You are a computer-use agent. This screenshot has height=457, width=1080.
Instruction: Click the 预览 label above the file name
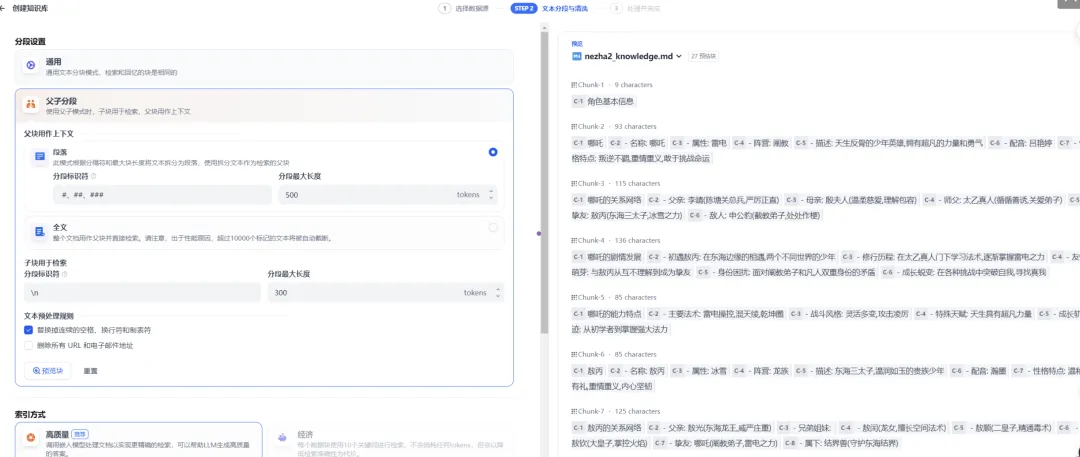pyautogui.click(x=577, y=43)
